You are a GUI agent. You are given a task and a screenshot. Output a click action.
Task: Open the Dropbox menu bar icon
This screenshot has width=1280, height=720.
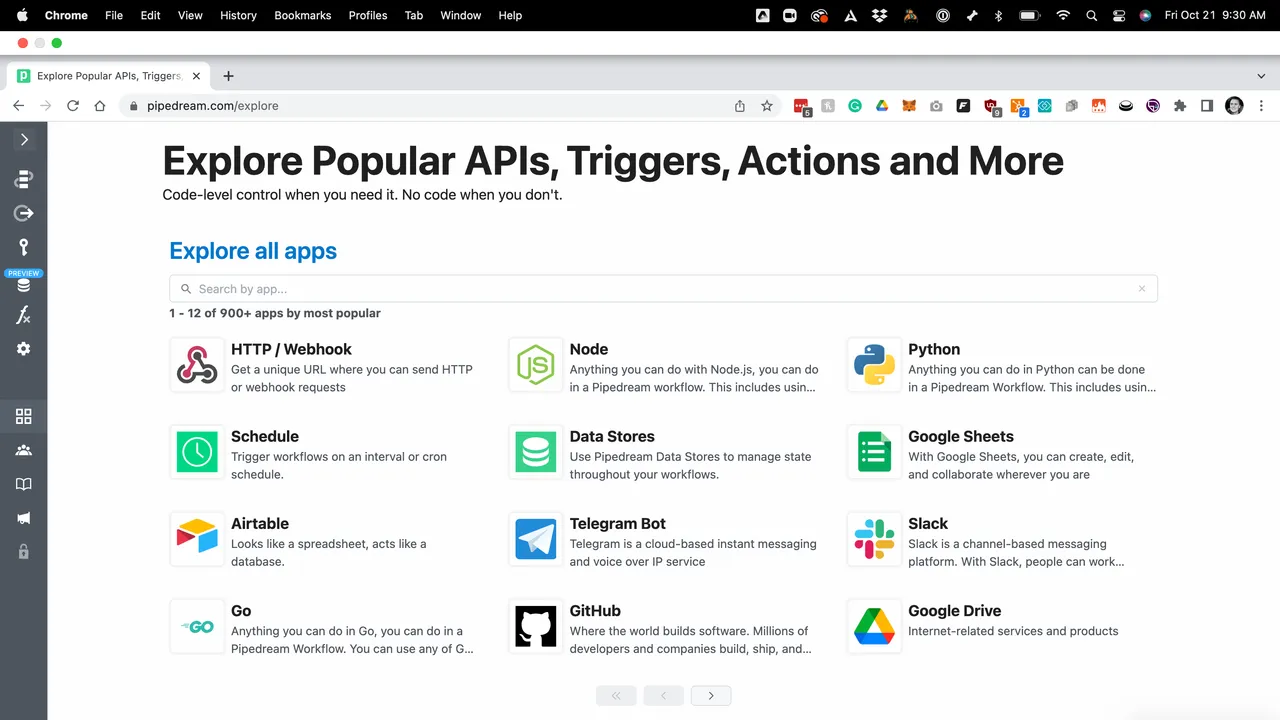coord(879,15)
